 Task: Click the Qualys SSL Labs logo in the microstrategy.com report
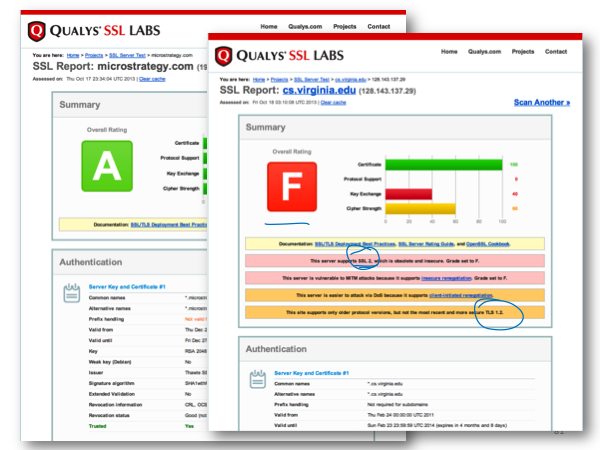[94, 31]
